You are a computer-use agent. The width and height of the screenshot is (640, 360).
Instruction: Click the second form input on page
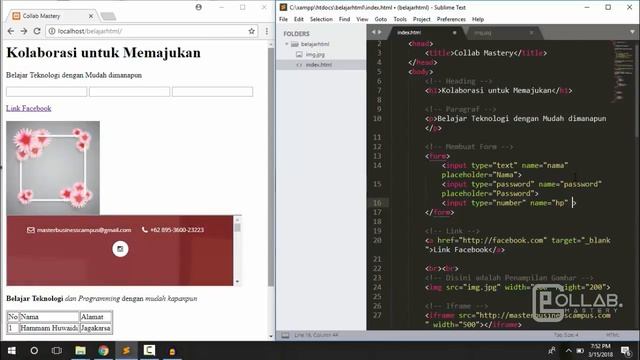pos(129,92)
